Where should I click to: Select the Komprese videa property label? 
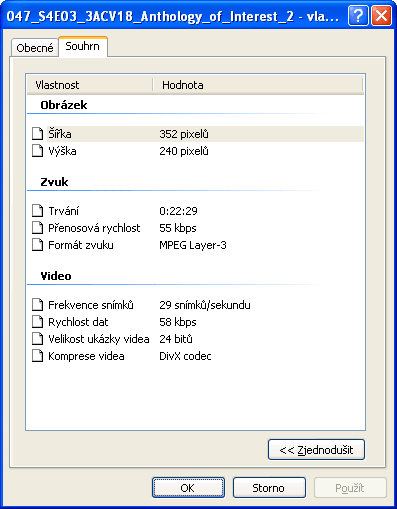[86, 356]
